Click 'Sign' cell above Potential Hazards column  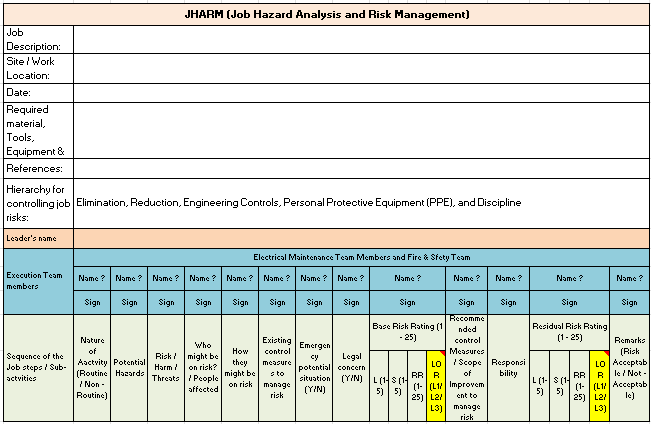[129, 302]
